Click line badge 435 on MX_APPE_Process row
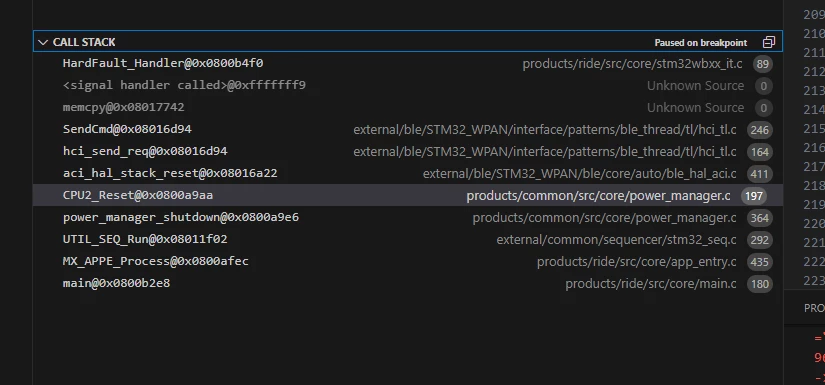Viewport: 825px width, 385px height. pyautogui.click(x=759, y=262)
